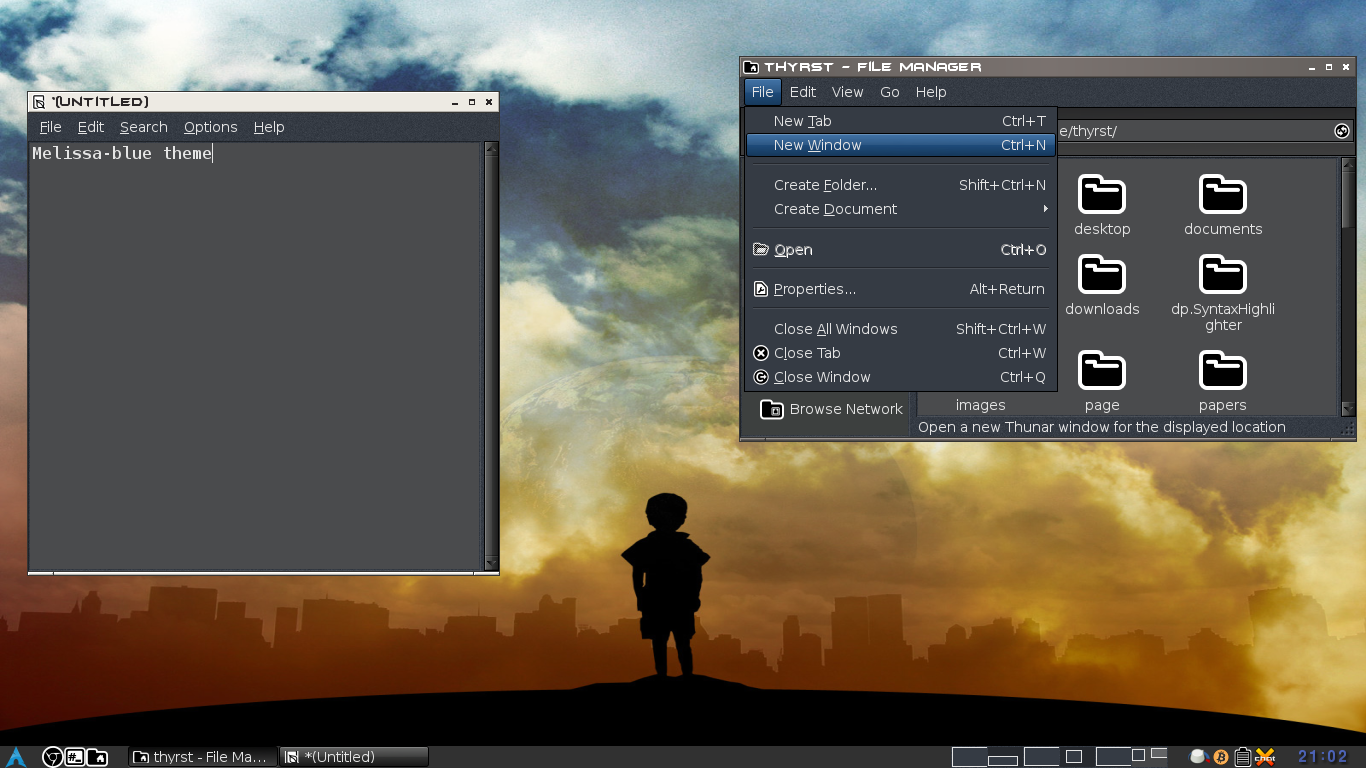Select the papers folder icon

point(1223,371)
